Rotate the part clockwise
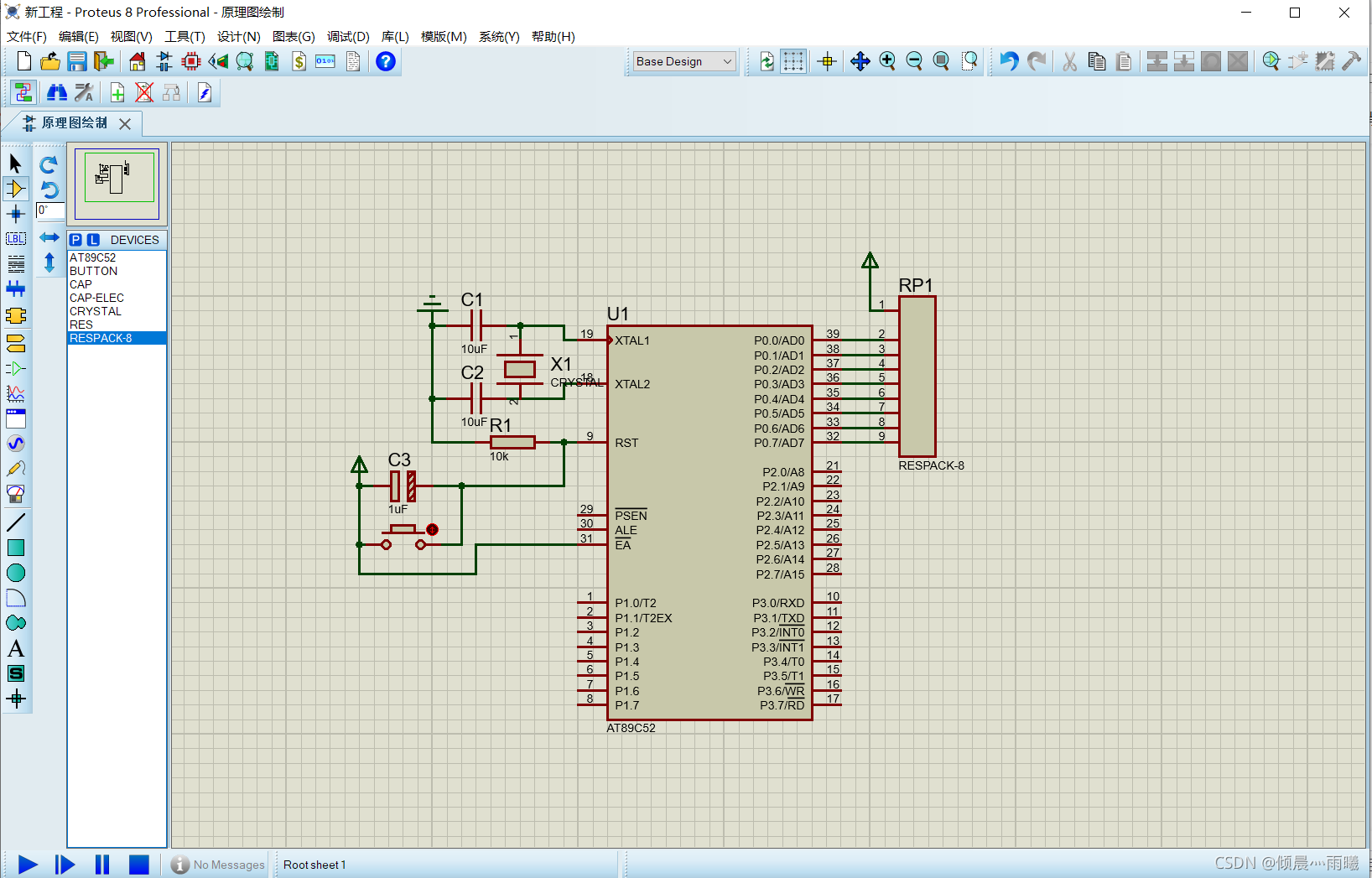The image size is (1372, 878). (49, 164)
